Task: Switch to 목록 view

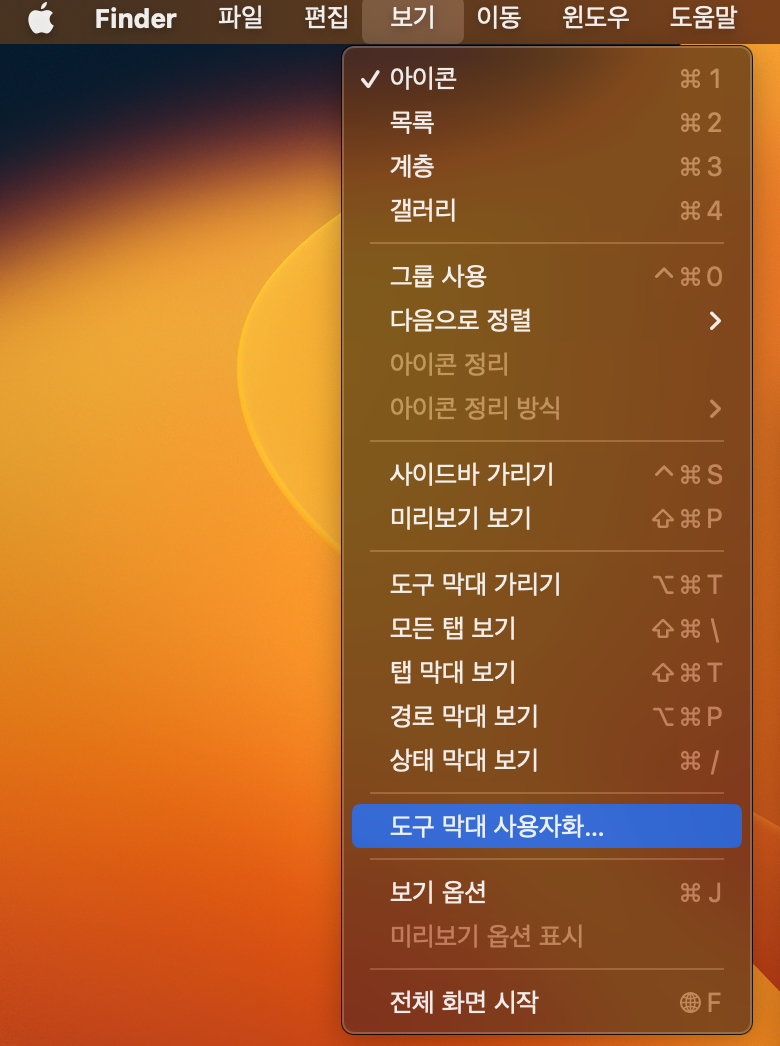Action: point(546,123)
